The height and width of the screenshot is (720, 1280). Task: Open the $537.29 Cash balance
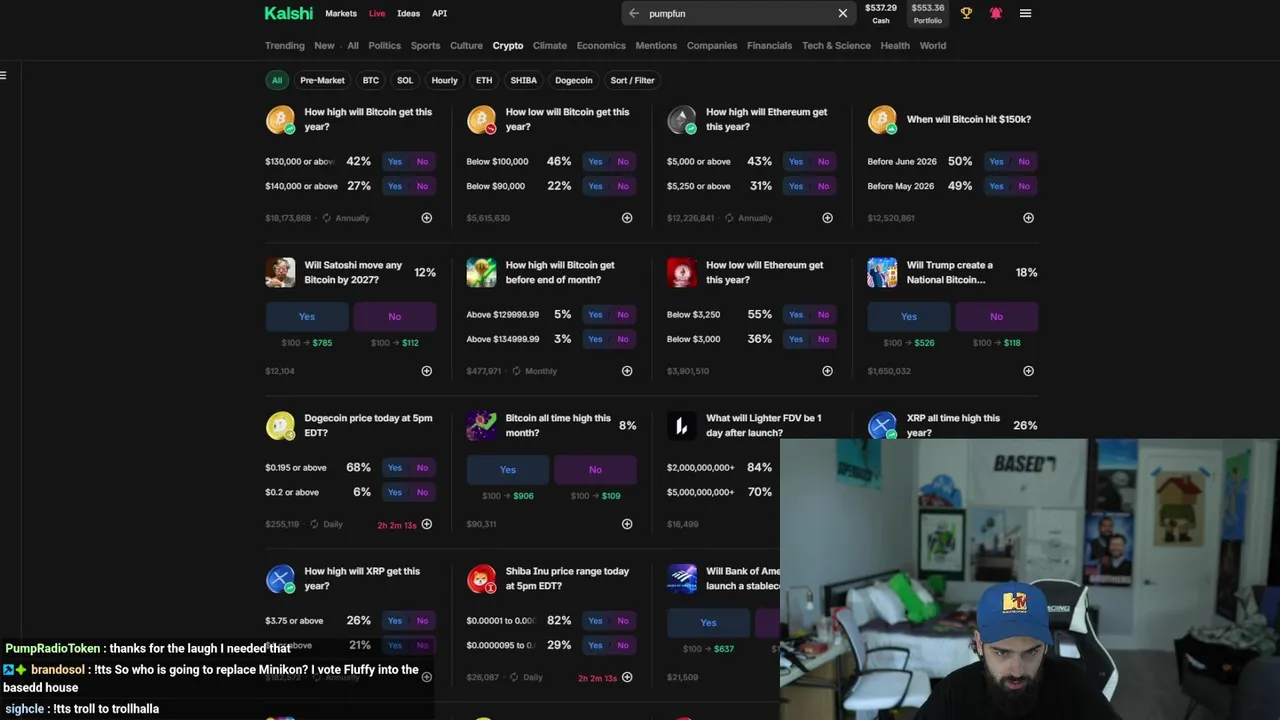tap(881, 13)
